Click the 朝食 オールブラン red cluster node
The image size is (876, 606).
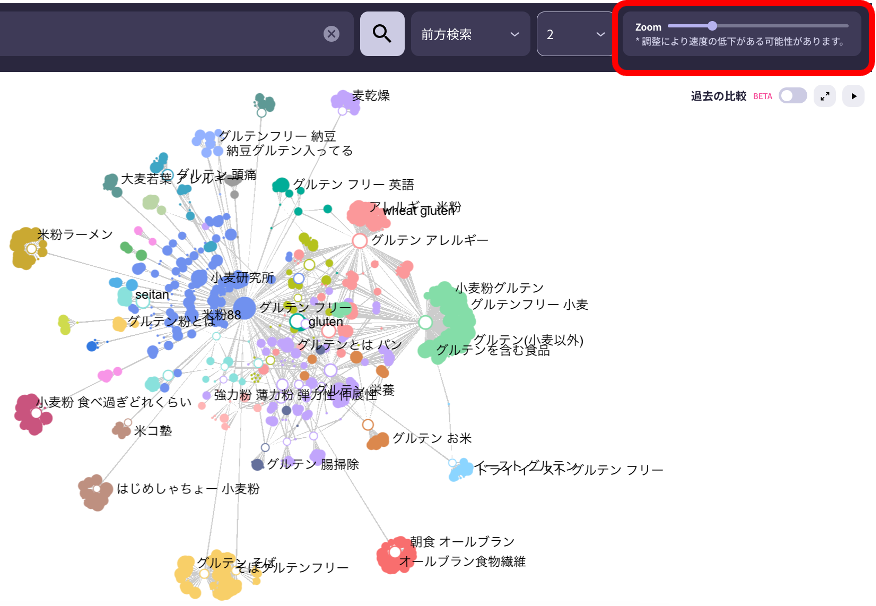point(396,553)
